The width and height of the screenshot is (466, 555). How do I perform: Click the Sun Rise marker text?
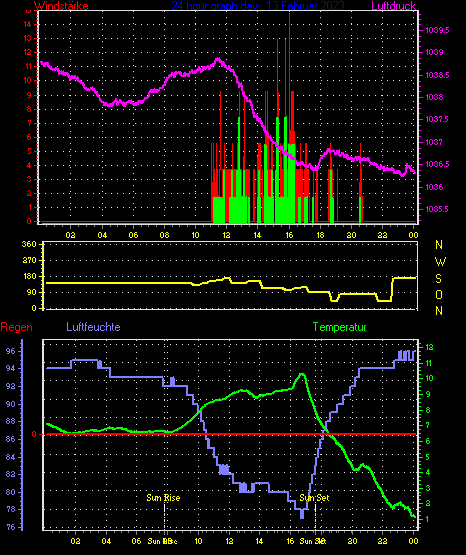(x=163, y=498)
